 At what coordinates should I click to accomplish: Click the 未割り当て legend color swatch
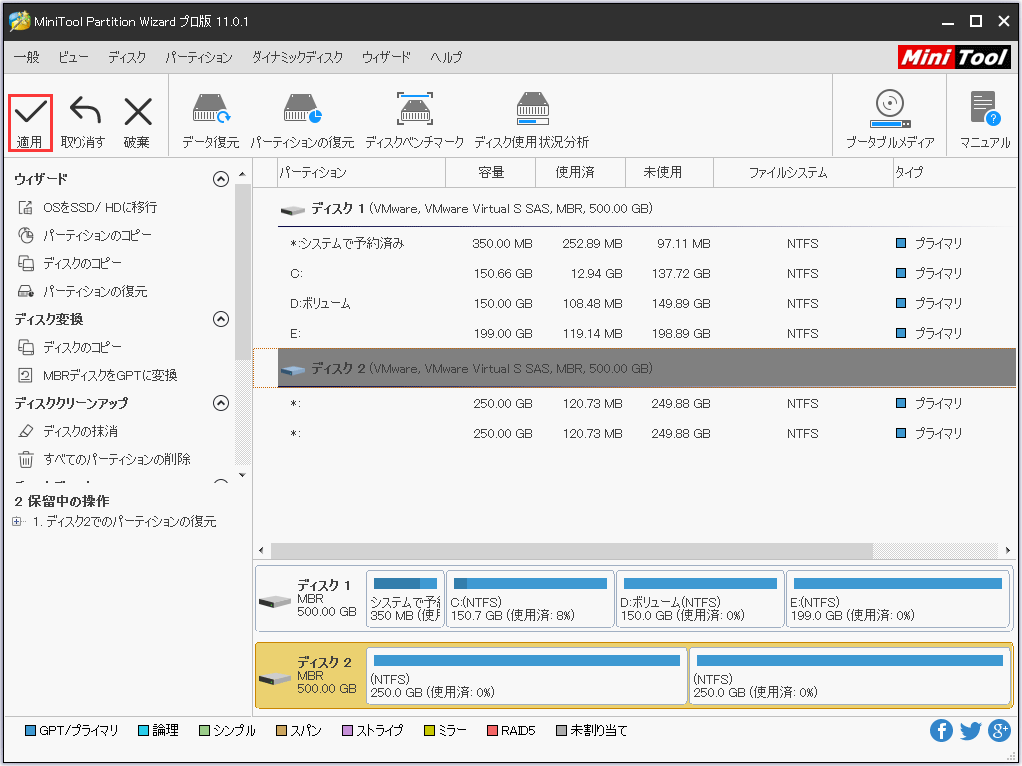[x=561, y=731]
